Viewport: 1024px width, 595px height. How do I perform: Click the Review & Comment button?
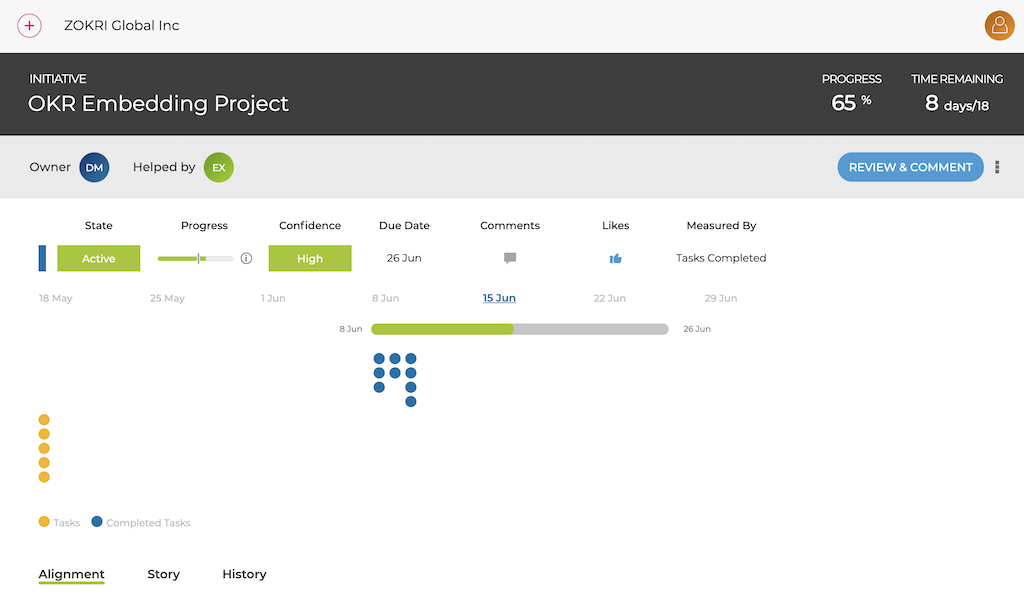(910, 167)
